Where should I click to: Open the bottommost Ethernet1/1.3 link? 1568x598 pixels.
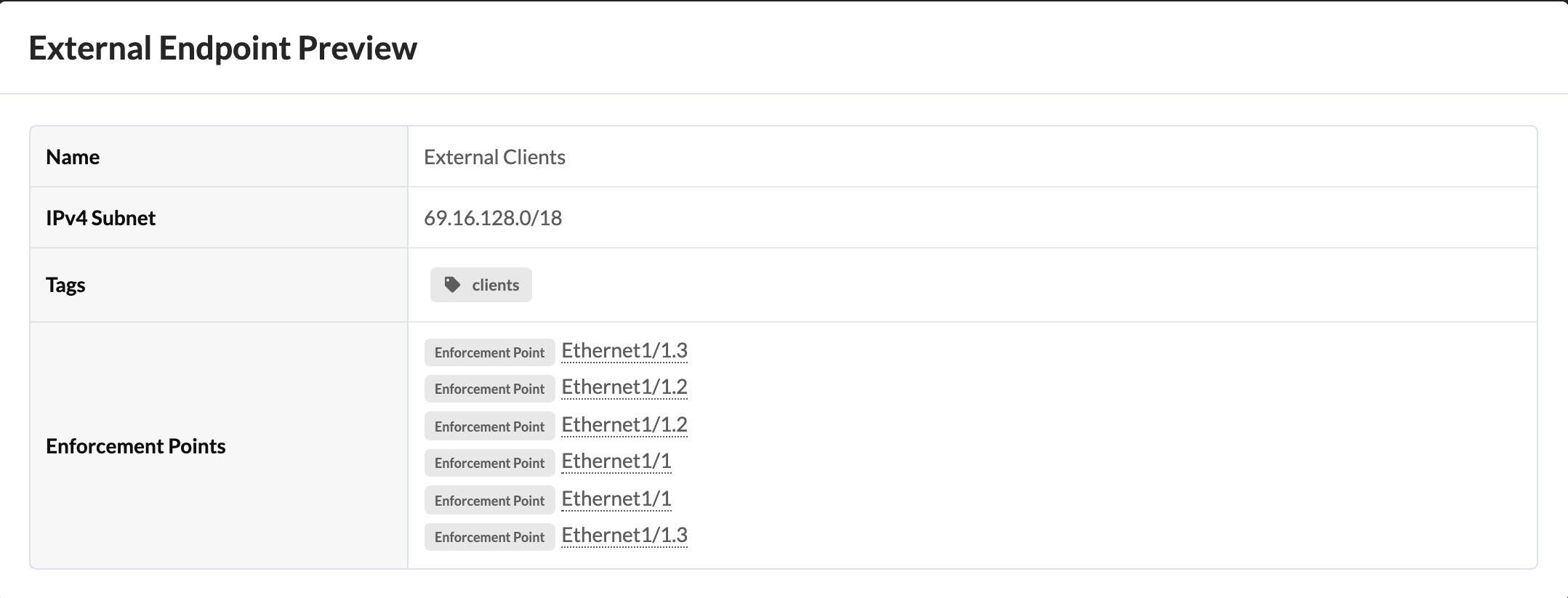624,536
